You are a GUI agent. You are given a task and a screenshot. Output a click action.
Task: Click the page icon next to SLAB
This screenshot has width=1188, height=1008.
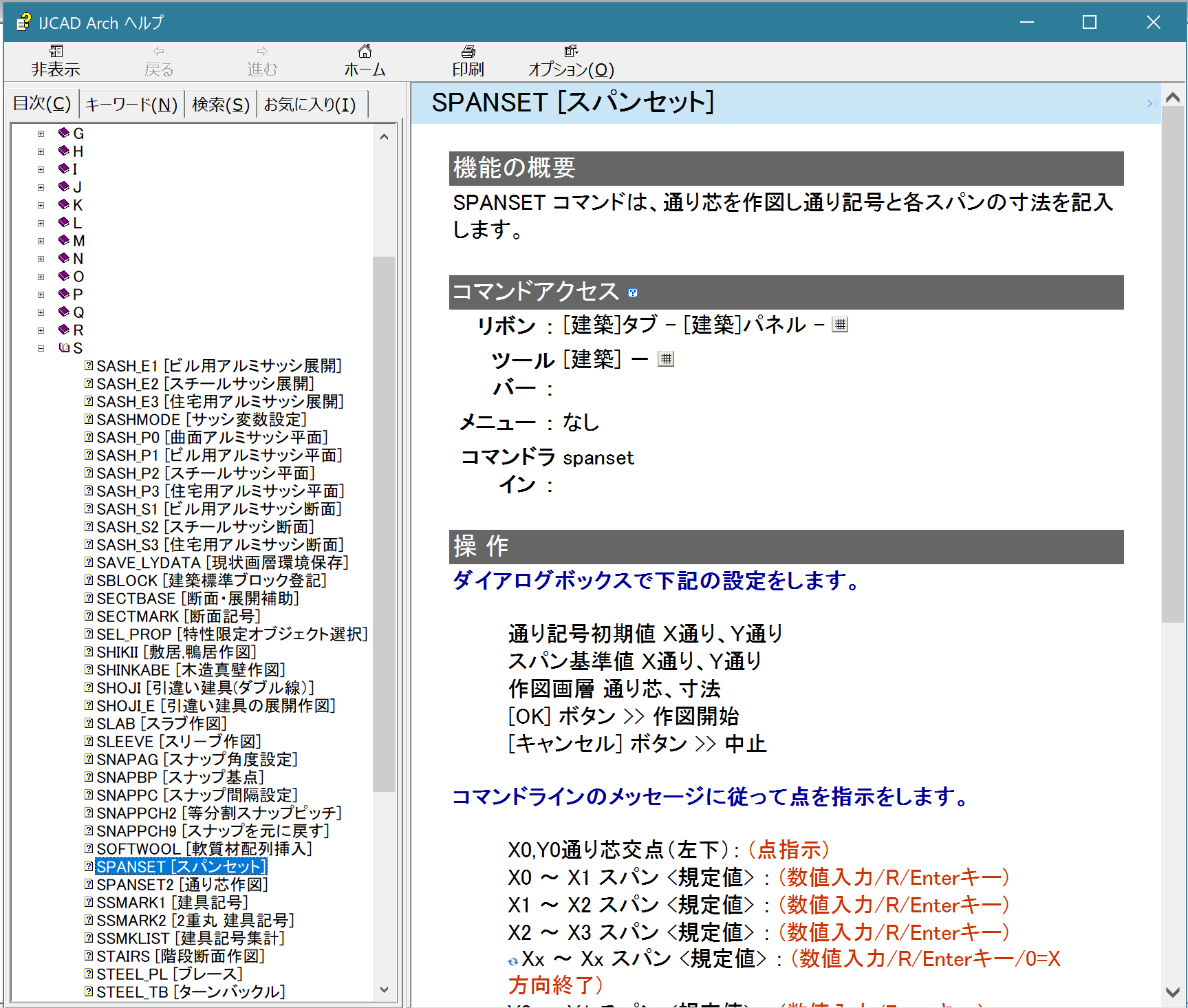(x=89, y=723)
